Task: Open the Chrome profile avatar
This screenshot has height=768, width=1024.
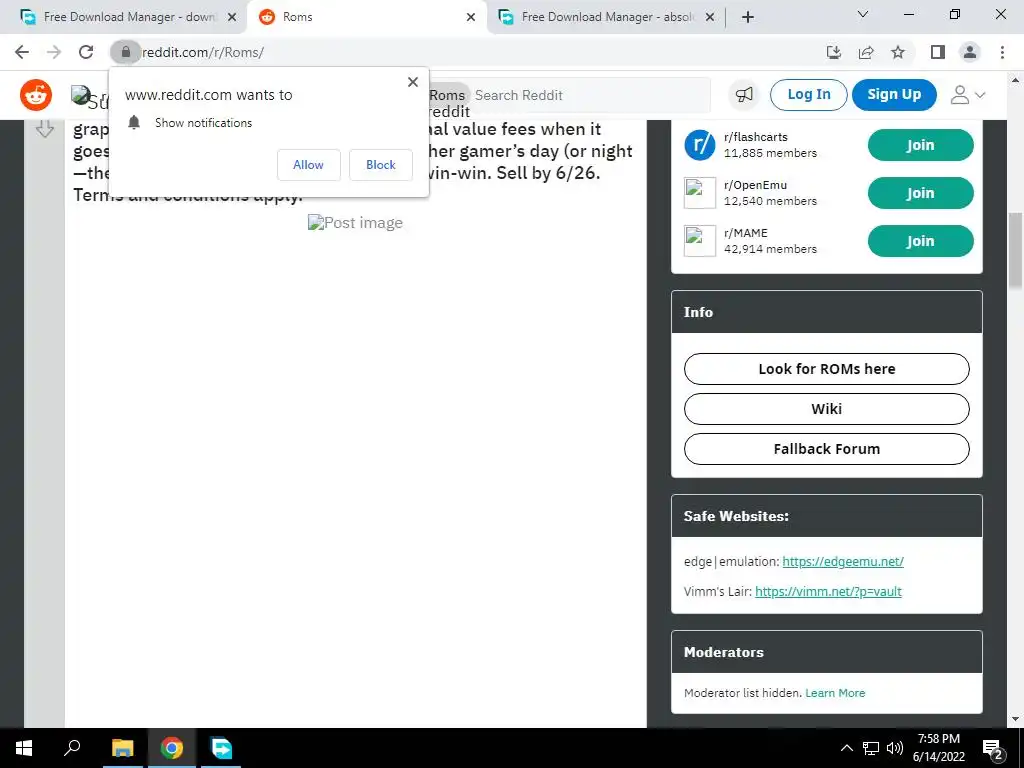Action: point(970,52)
